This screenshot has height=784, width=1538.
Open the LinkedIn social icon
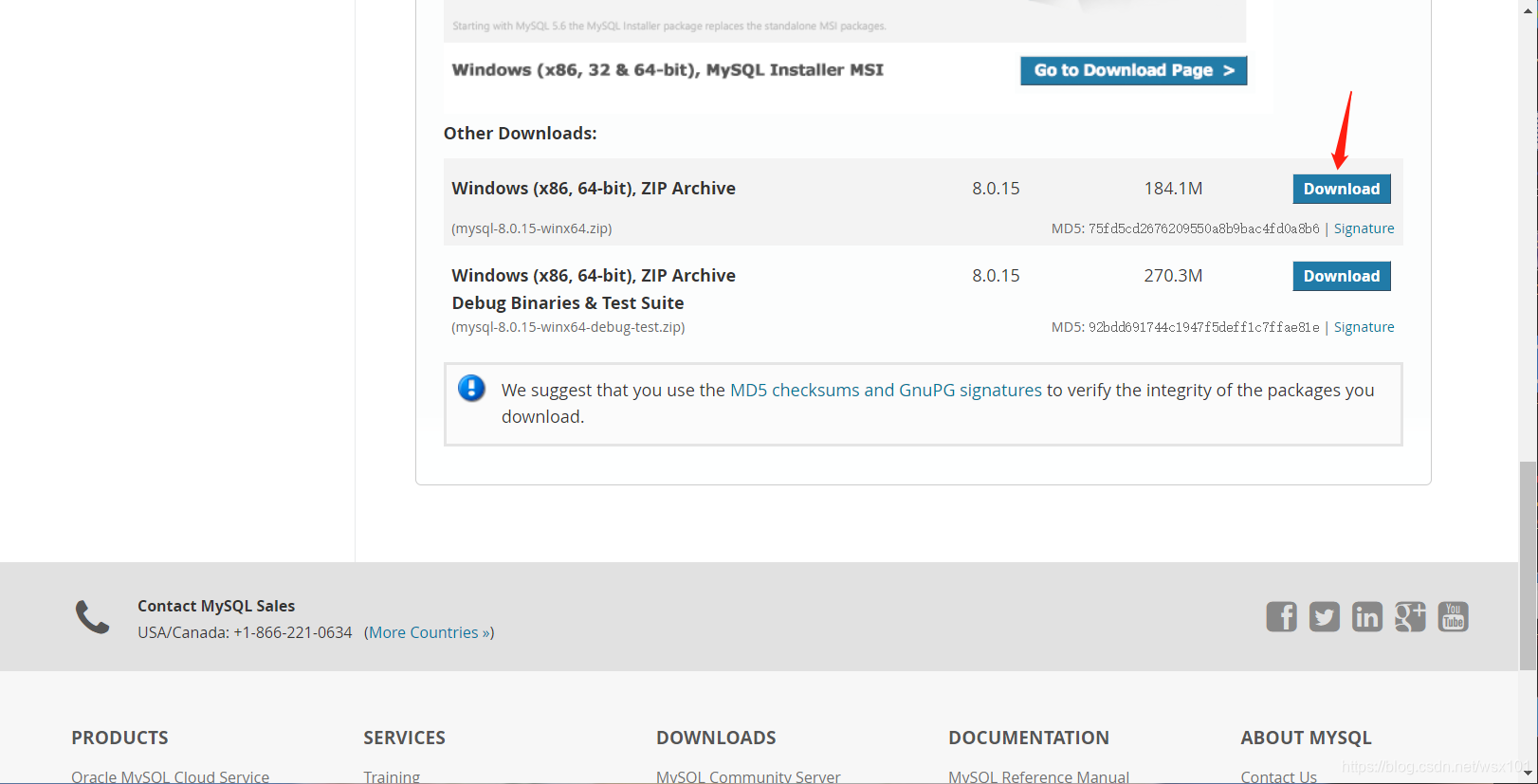point(1366,616)
